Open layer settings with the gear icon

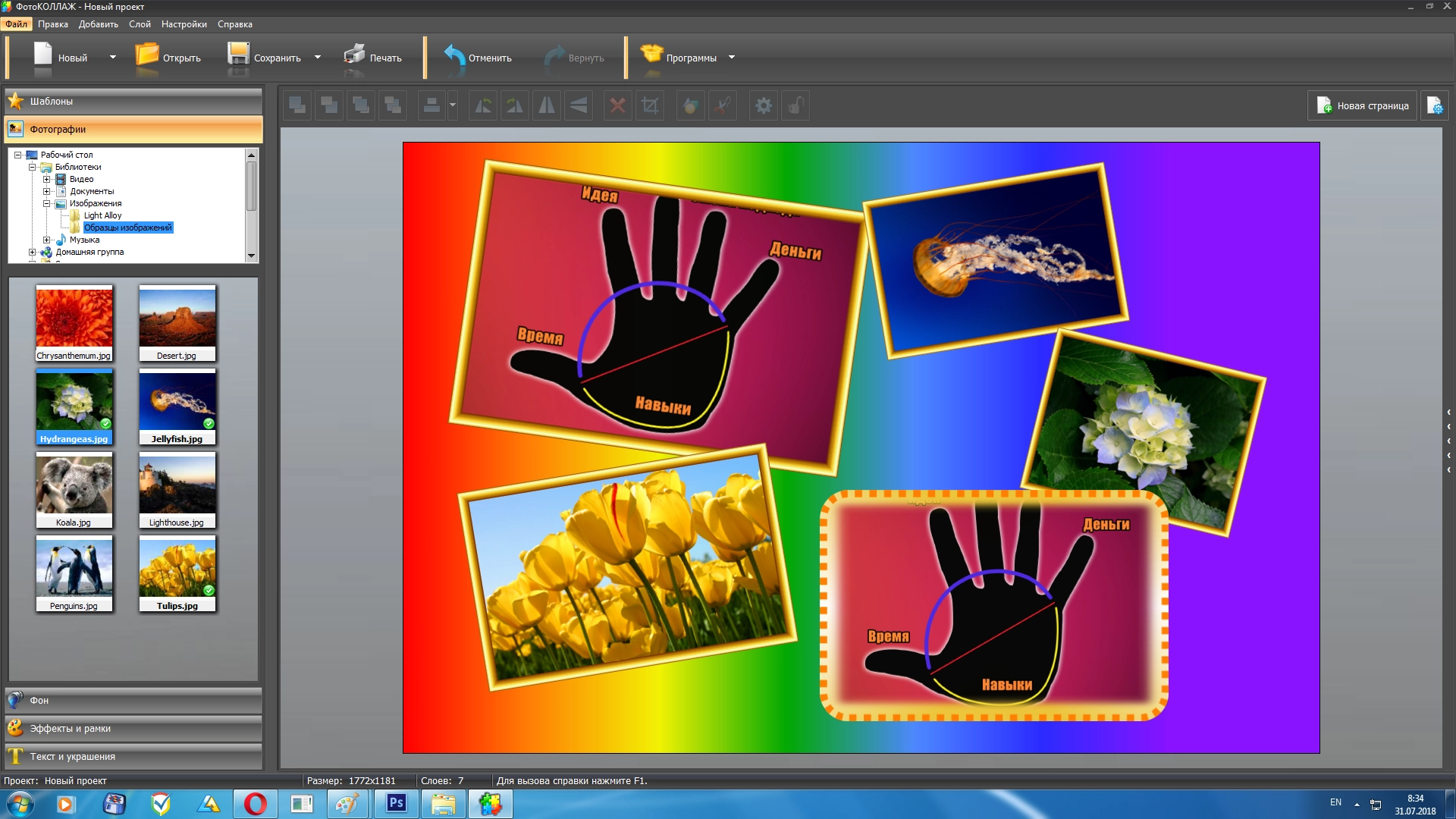(x=764, y=105)
